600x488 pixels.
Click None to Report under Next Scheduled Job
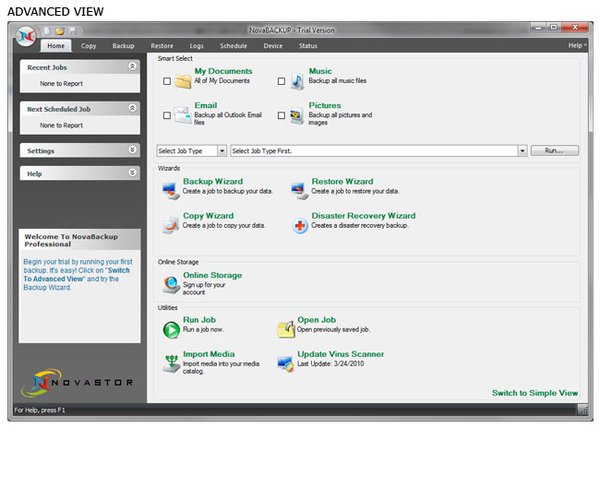click(61, 125)
